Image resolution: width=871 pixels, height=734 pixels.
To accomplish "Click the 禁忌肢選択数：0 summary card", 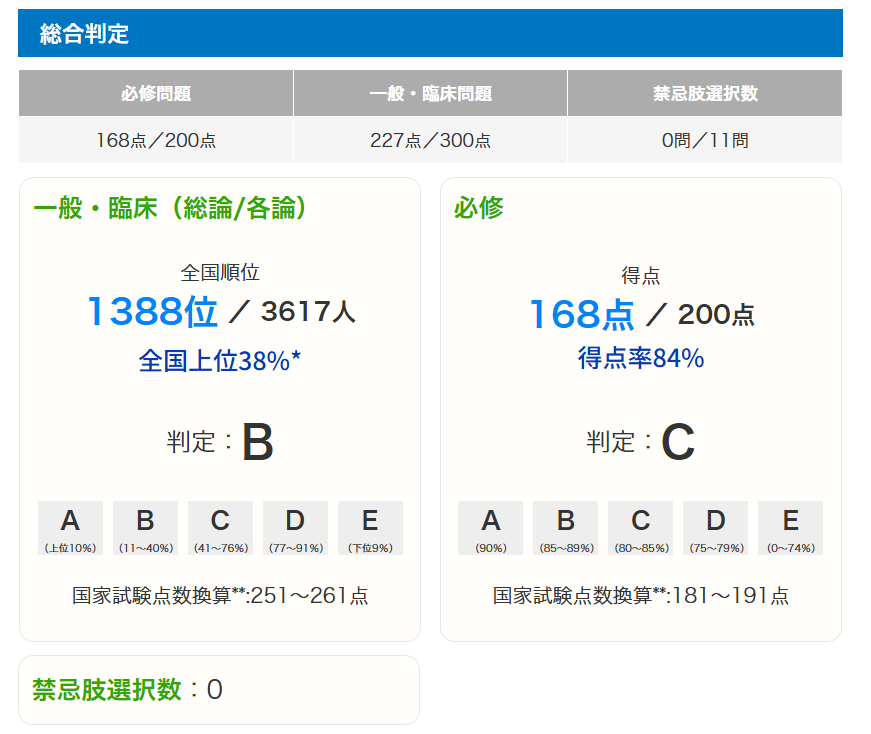I will tap(219, 690).
